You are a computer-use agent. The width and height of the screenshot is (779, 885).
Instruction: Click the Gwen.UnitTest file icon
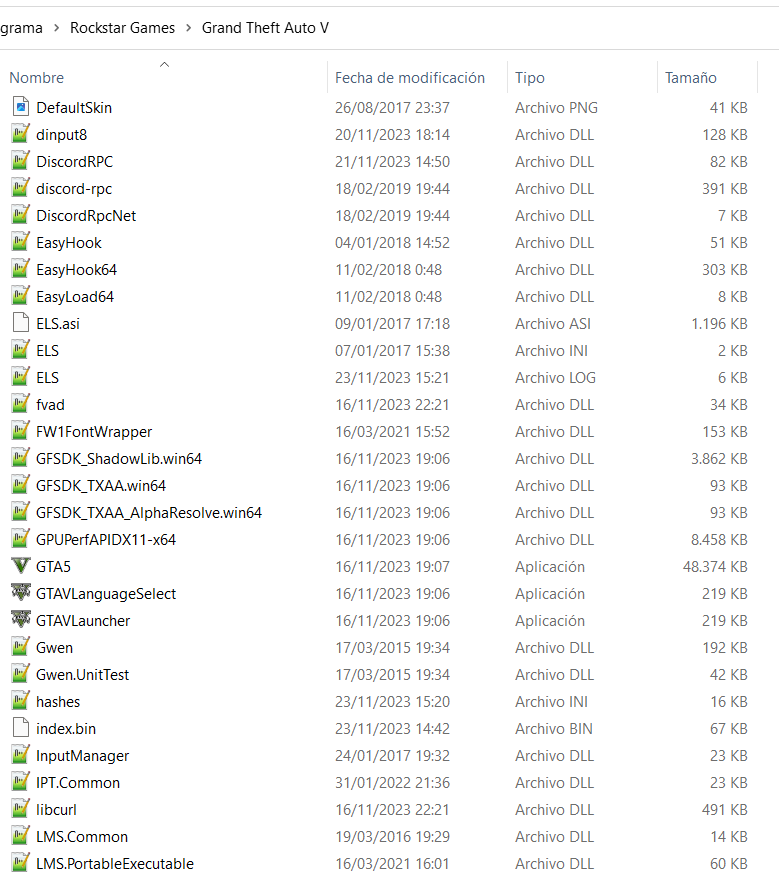[x=21, y=674]
